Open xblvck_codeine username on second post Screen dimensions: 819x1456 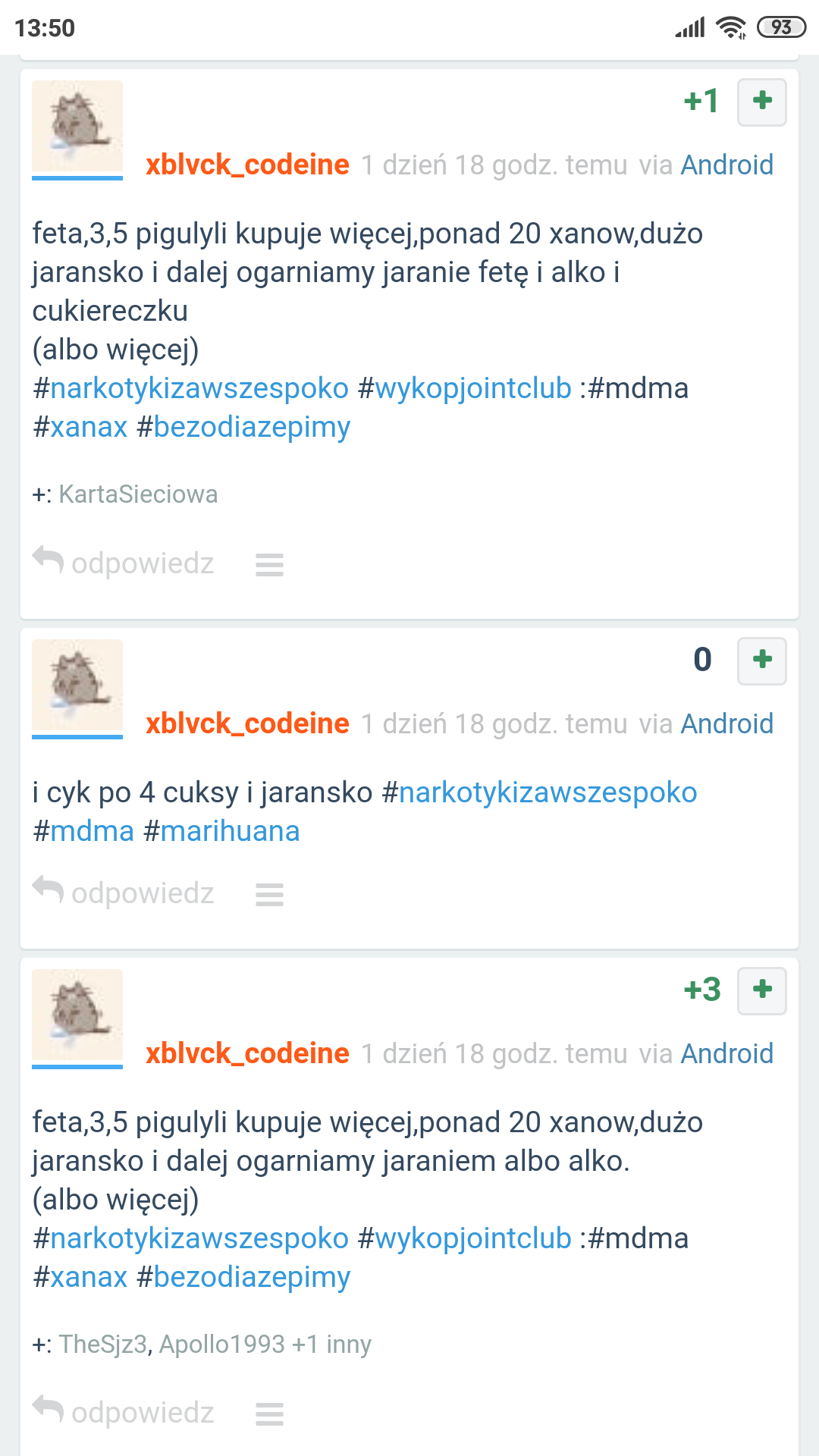[247, 723]
